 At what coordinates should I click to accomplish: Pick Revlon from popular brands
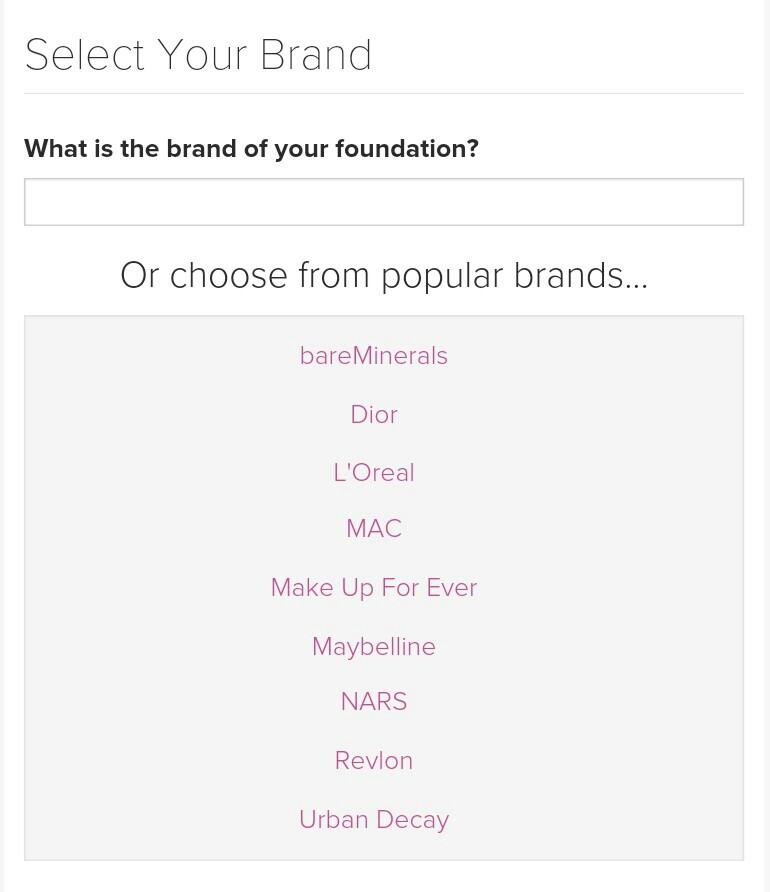tap(374, 761)
